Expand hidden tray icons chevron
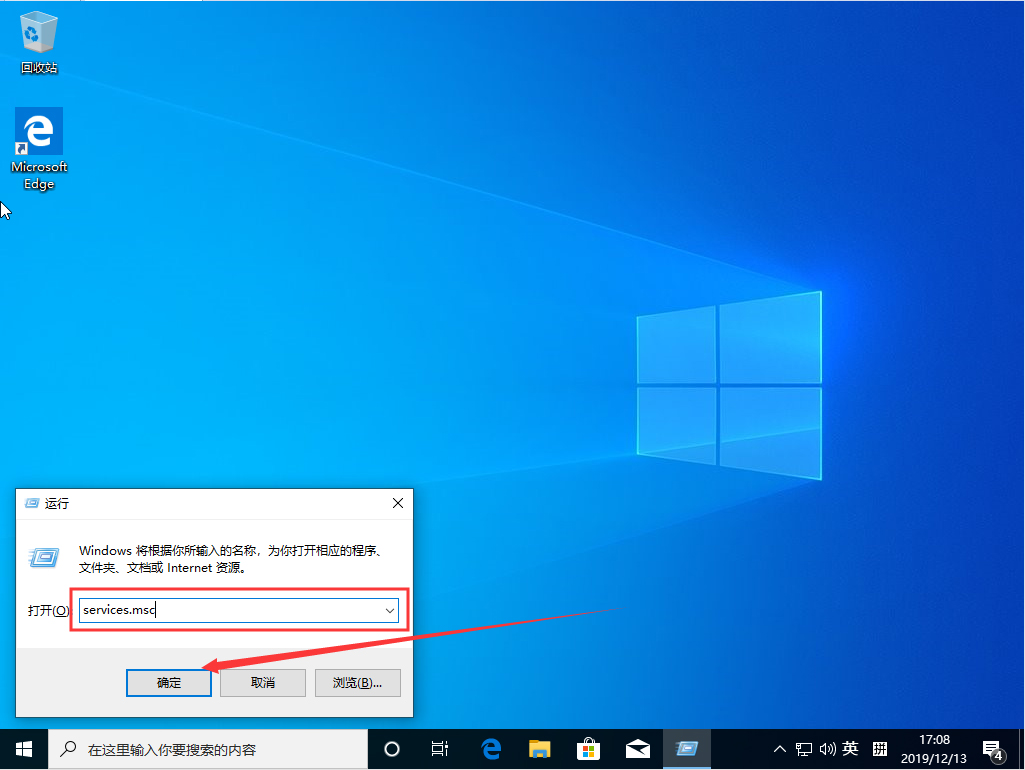1025x770 pixels. click(x=779, y=748)
